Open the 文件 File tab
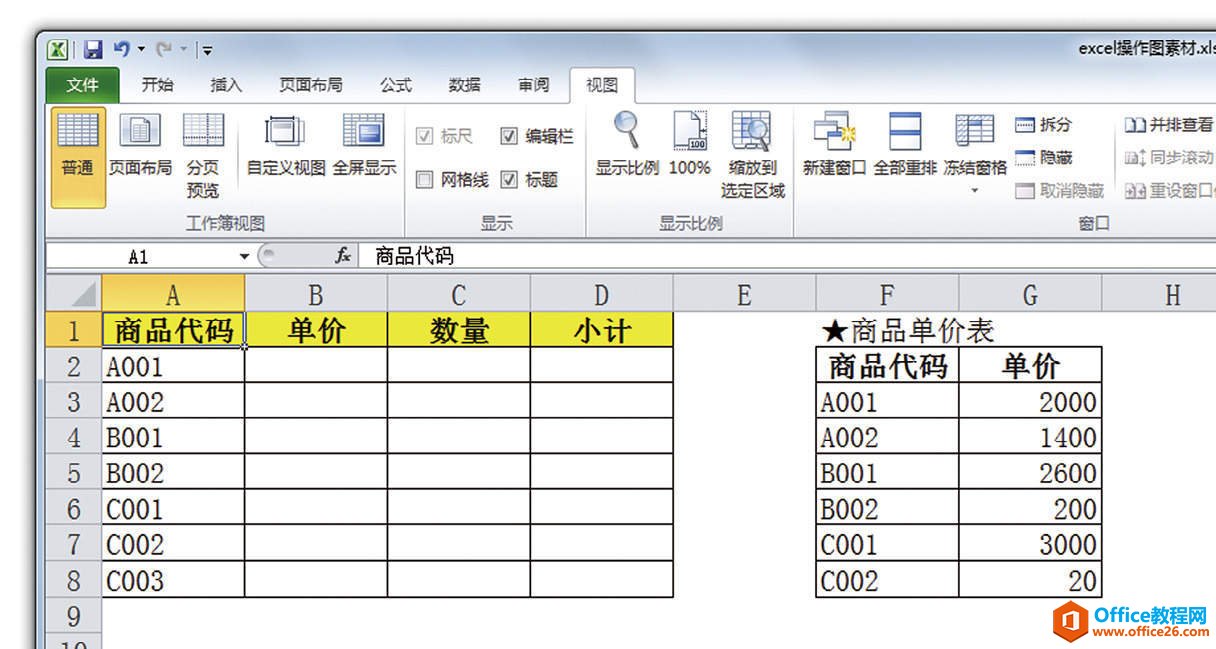The image size is (1216, 649). coord(82,85)
